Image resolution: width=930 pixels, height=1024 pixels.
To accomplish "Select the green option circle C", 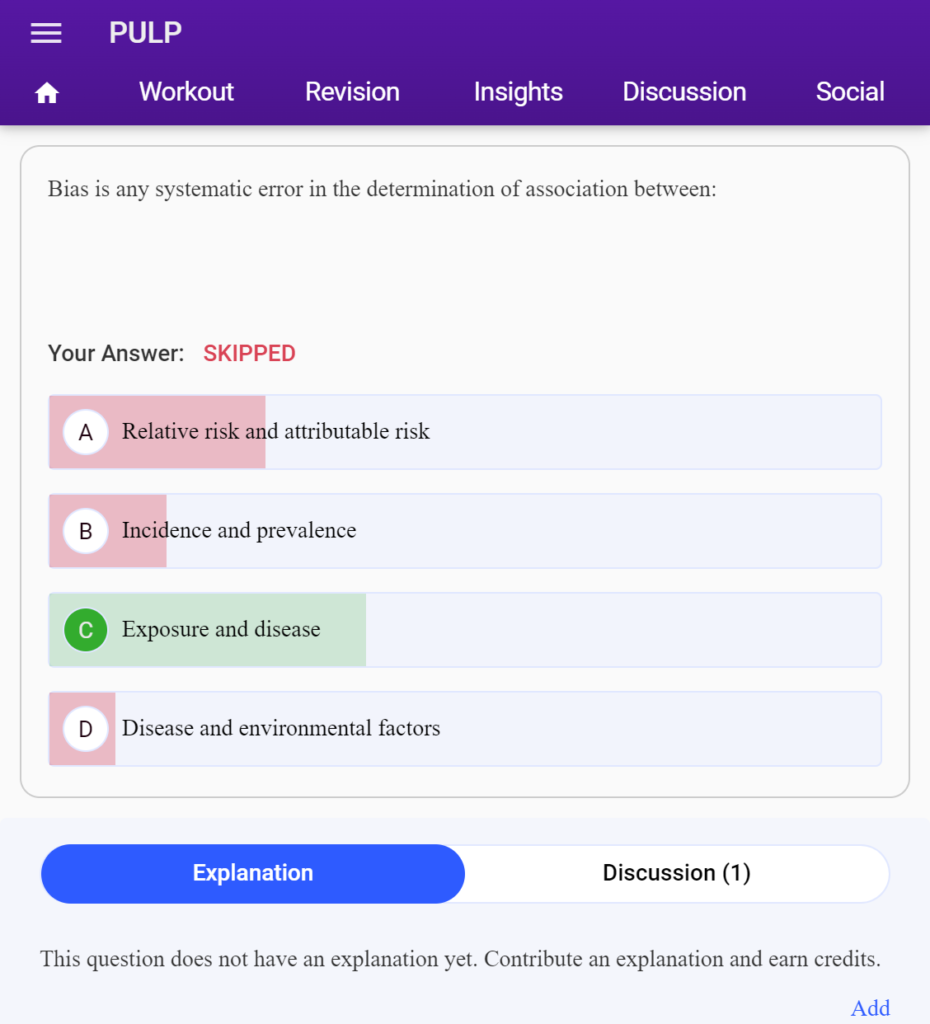I will coord(86,630).
